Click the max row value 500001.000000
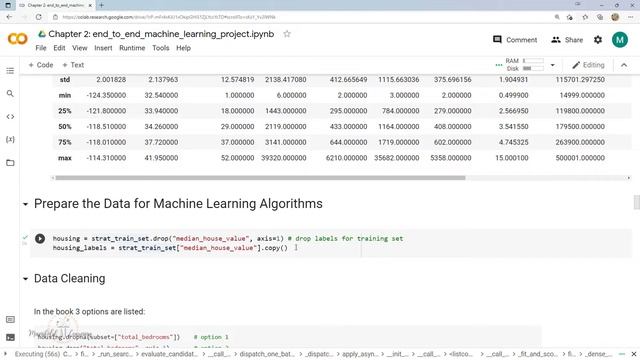Screen dimensions: 640x360 point(580,158)
